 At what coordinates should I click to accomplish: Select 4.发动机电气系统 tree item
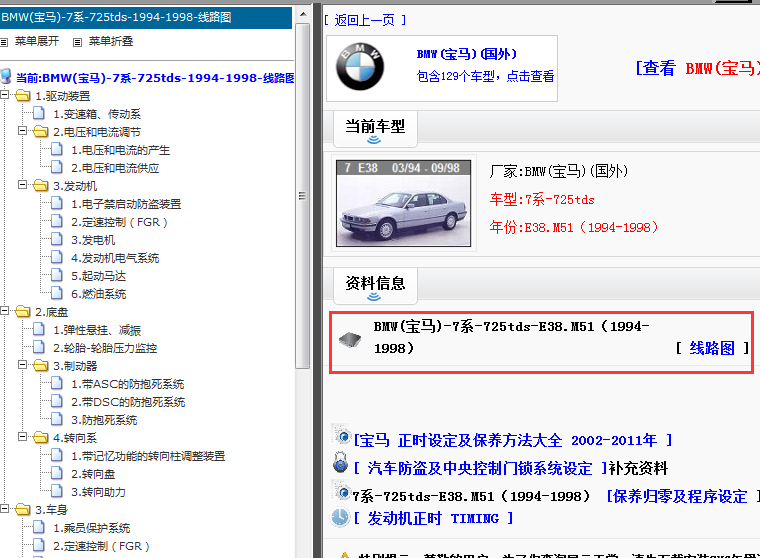pos(115,257)
